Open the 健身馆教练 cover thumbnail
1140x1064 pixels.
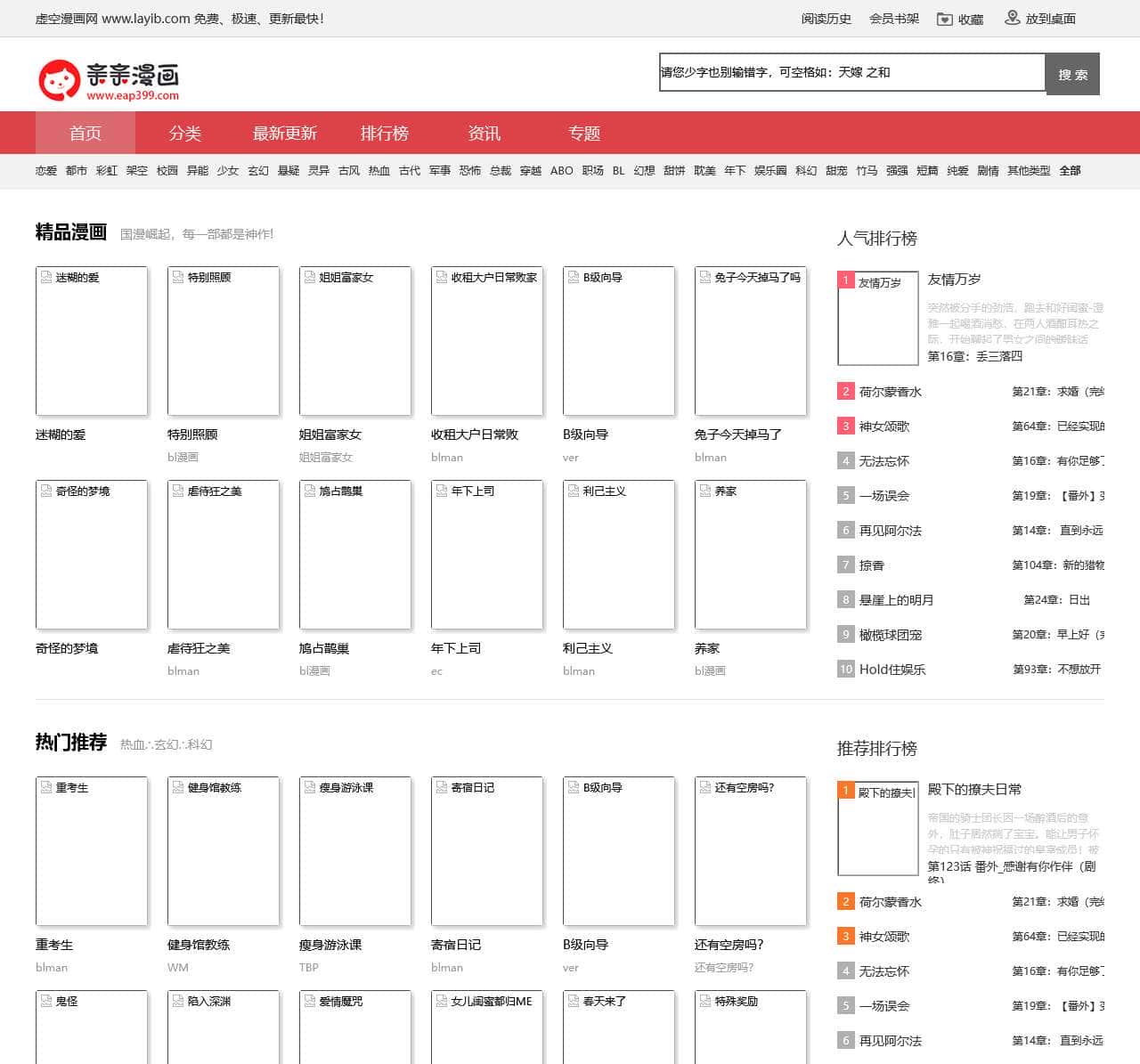click(x=224, y=851)
